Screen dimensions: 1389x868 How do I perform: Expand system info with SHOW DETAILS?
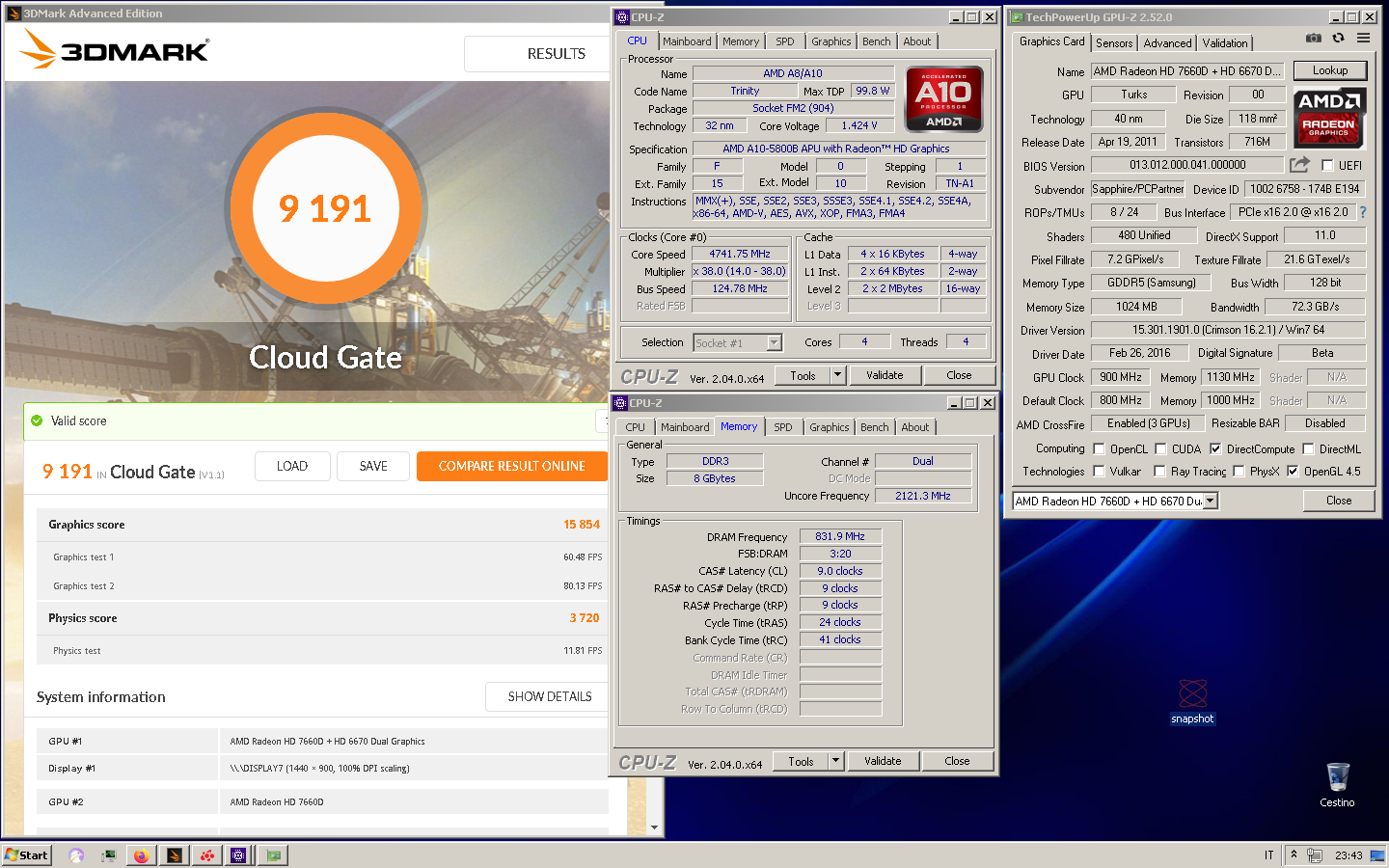coord(550,696)
